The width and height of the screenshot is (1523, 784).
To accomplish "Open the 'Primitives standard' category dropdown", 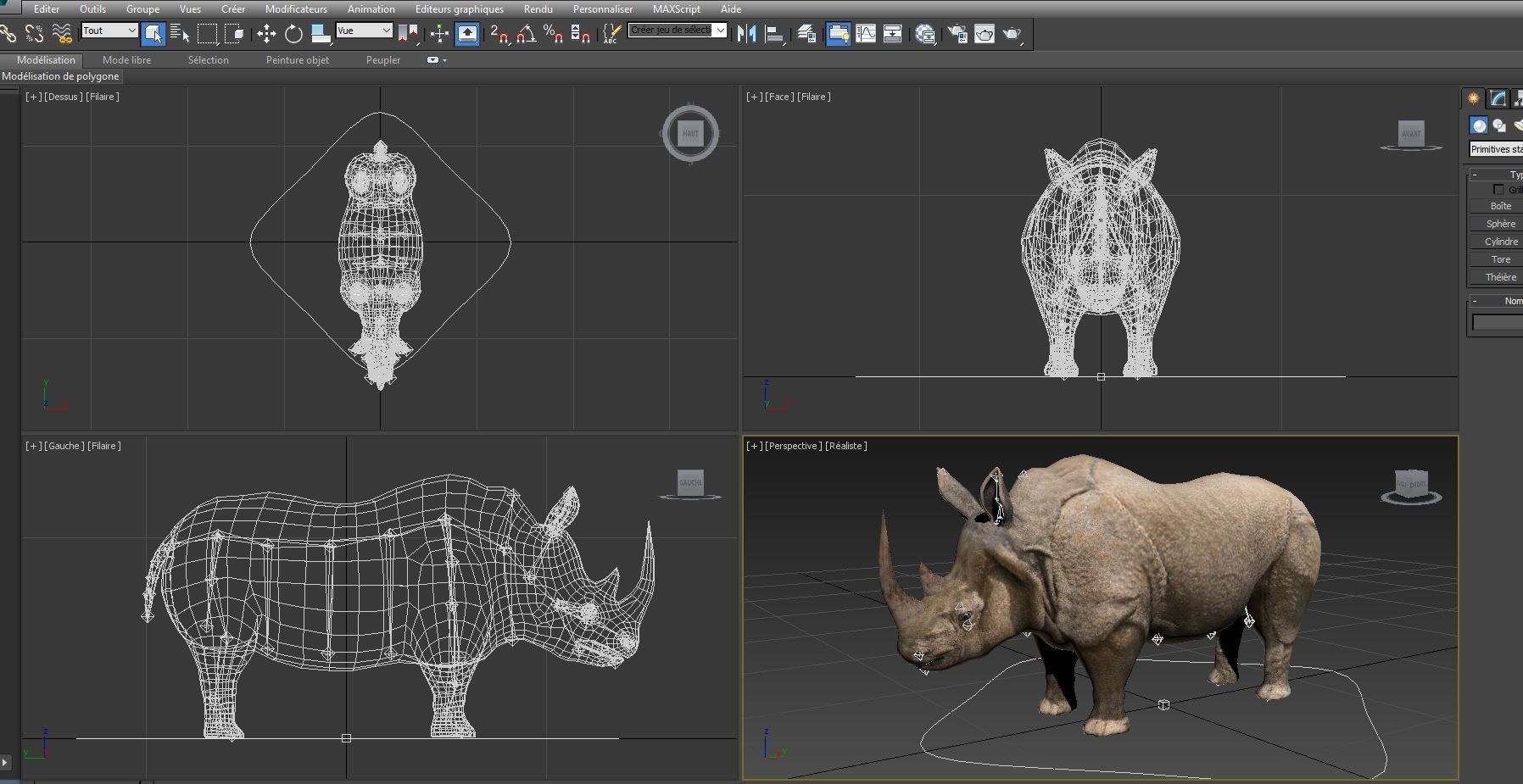I will (1496, 149).
